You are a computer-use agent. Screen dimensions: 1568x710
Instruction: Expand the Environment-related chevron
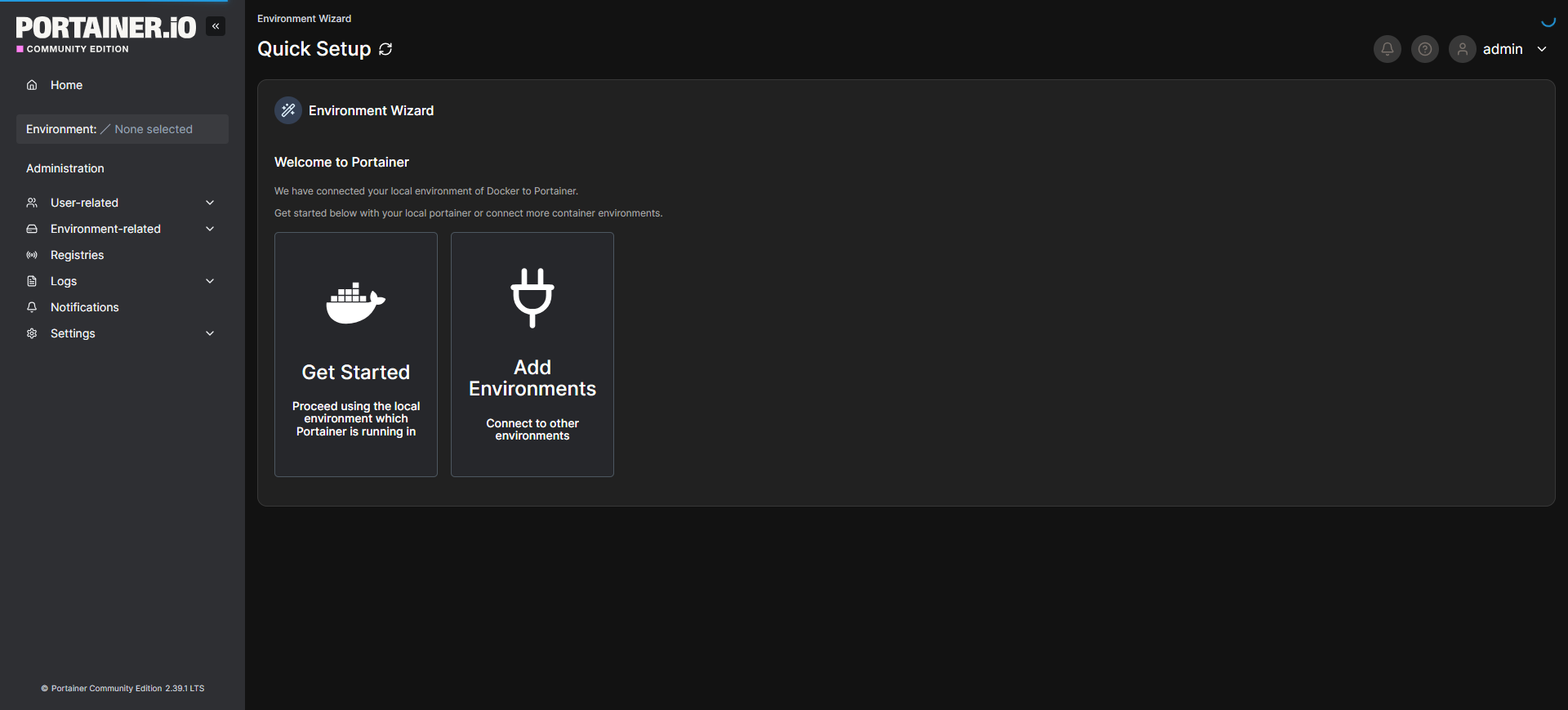pos(210,229)
